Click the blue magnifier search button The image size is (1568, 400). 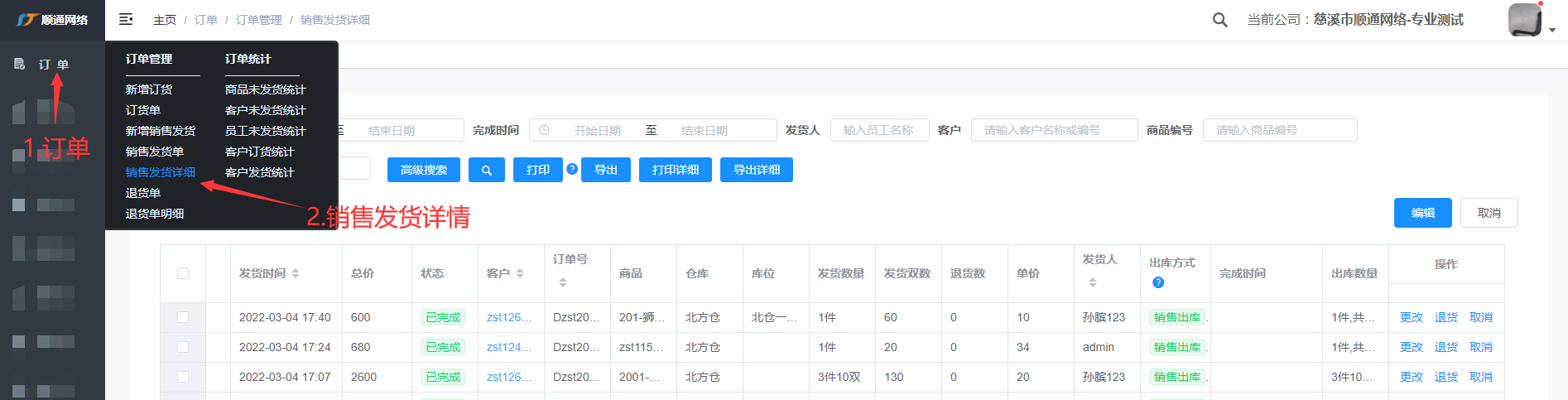[487, 170]
